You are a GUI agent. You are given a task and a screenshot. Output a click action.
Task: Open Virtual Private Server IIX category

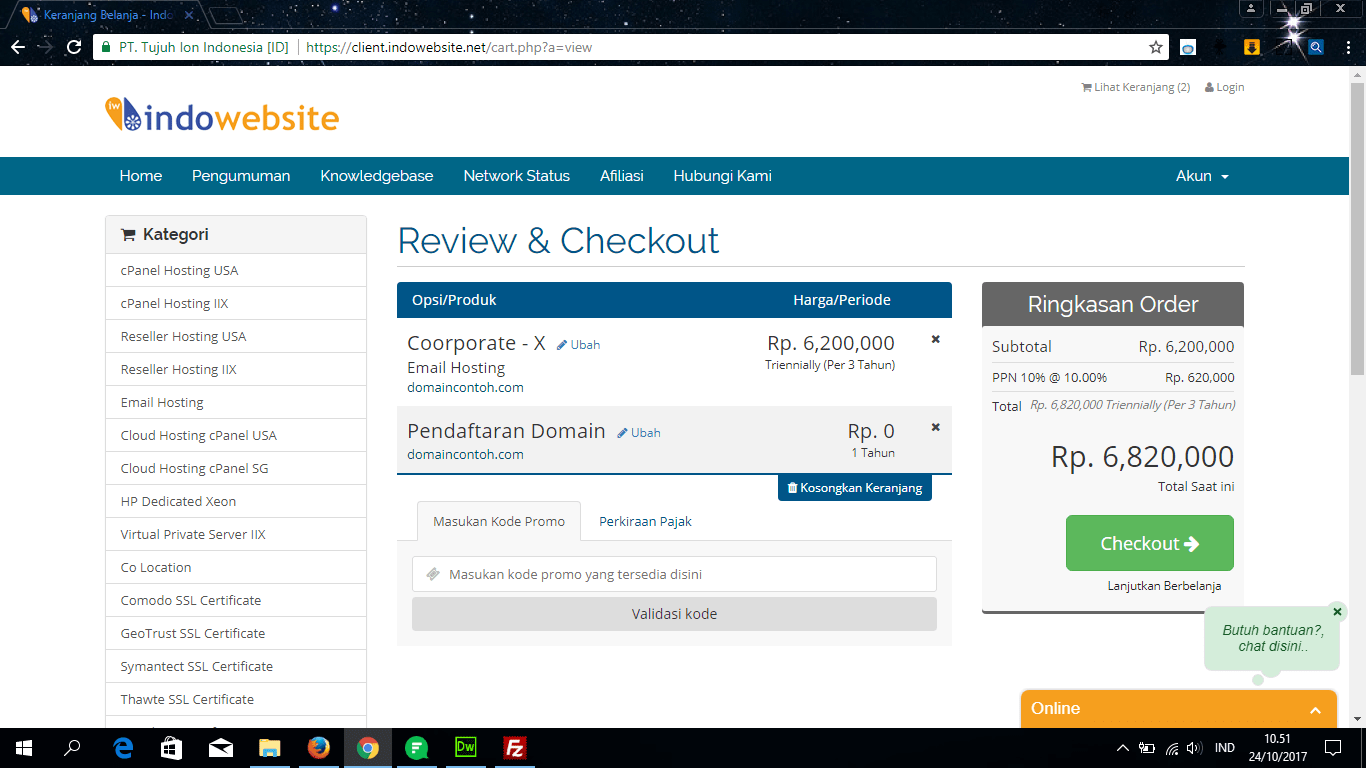click(x=236, y=534)
